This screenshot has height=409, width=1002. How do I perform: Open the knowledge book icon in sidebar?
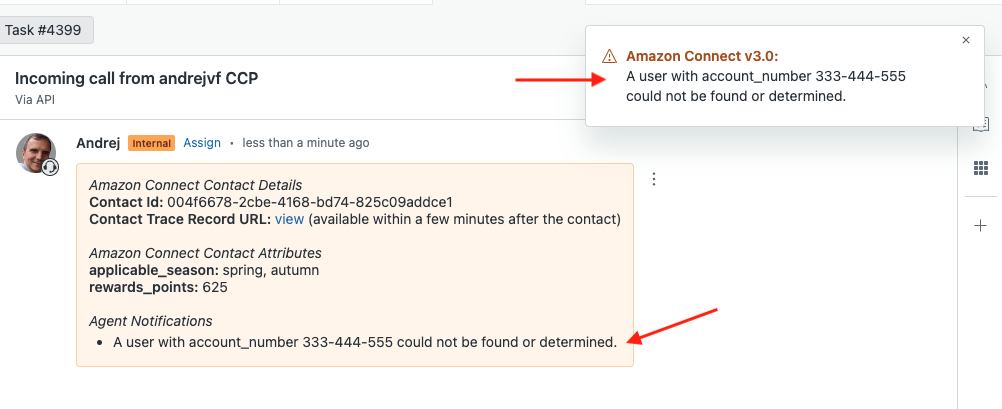coord(981,125)
